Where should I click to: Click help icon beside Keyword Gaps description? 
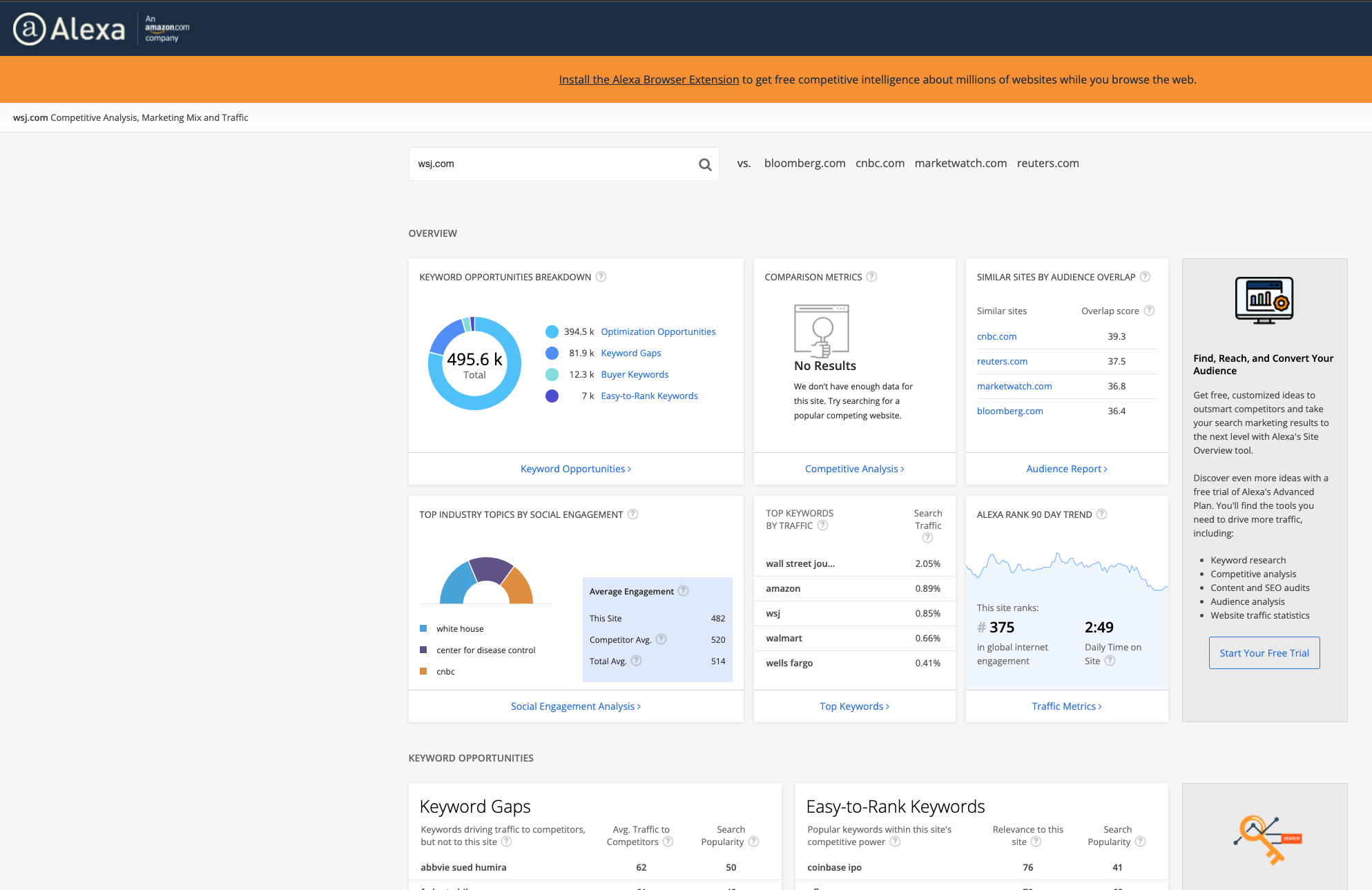click(x=506, y=842)
